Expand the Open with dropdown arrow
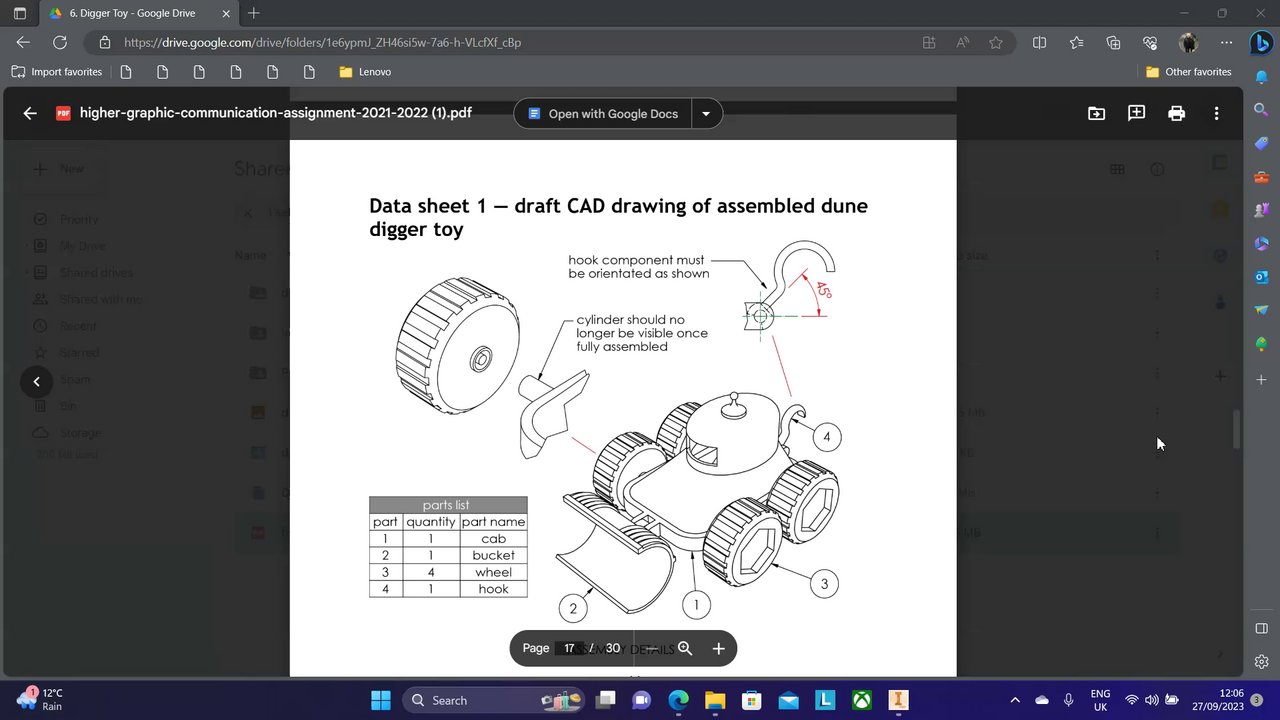Image resolution: width=1280 pixels, height=720 pixels. (x=706, y=114)
